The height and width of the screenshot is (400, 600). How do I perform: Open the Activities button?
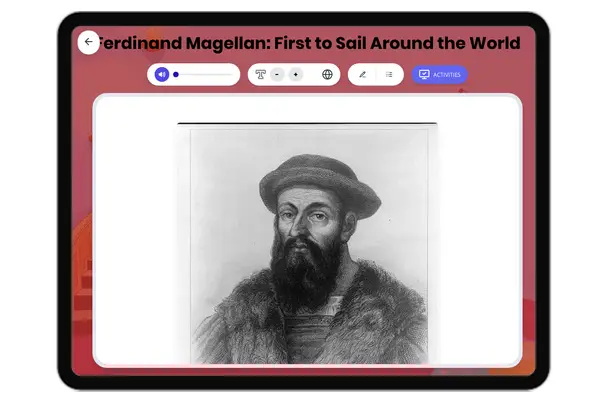point(439,74)
